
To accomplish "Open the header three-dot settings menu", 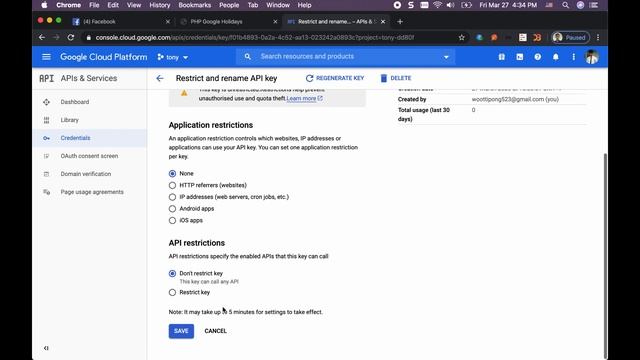I will [x=573, y=57].
